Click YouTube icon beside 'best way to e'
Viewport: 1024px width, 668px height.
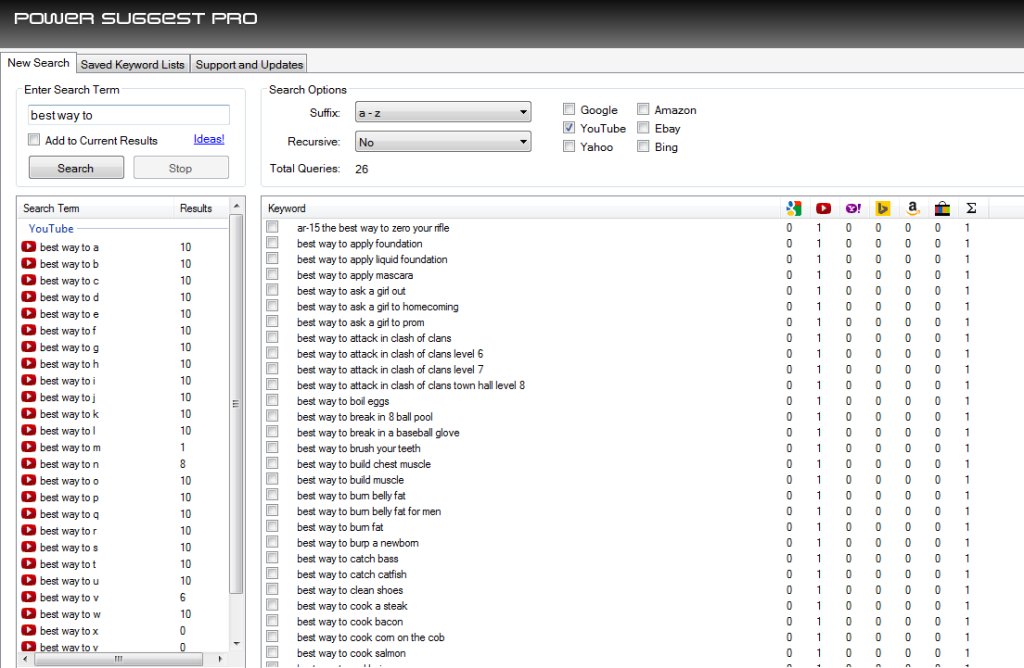29,313
